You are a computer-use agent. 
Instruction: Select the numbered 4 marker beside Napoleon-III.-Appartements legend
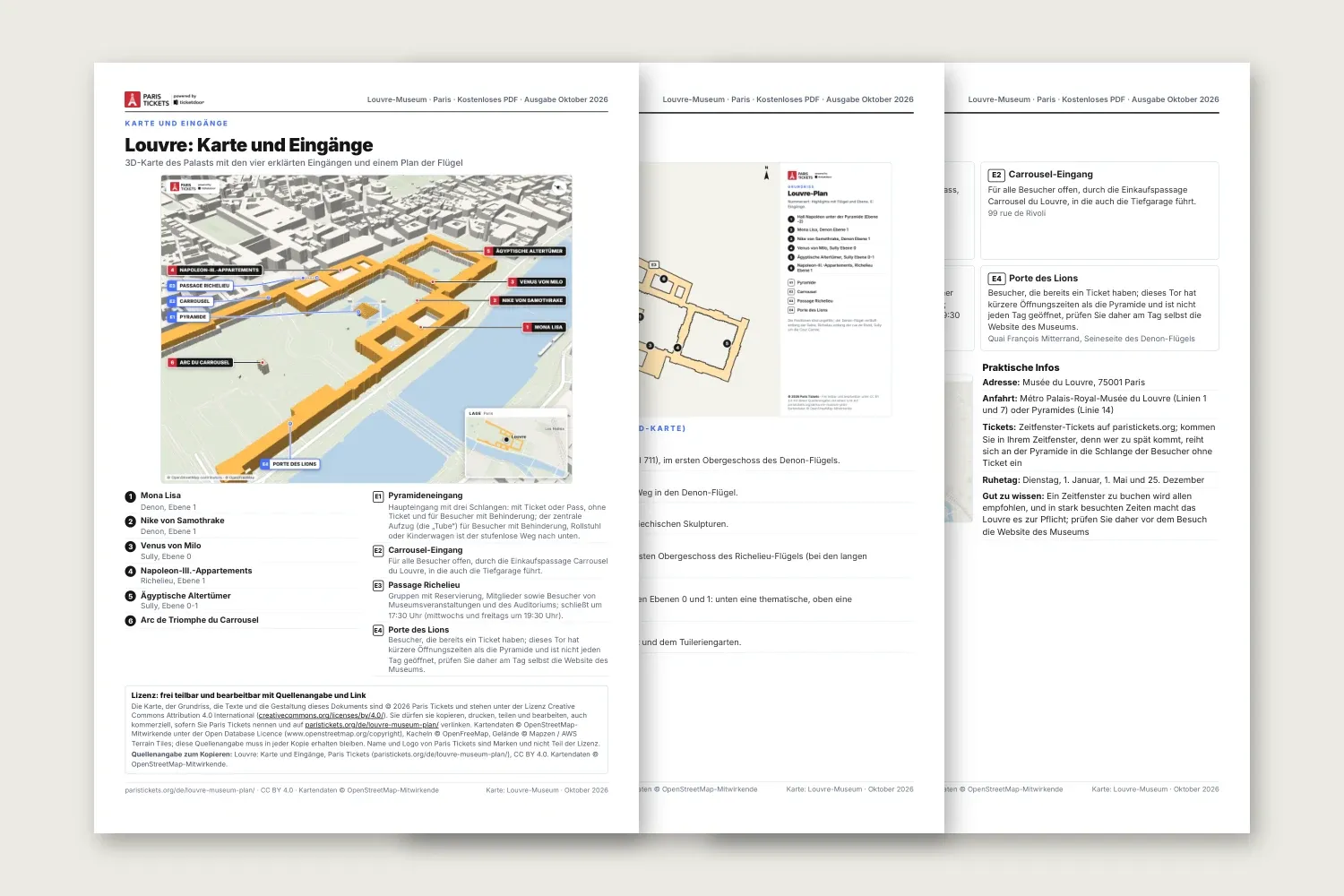(131, 572)
